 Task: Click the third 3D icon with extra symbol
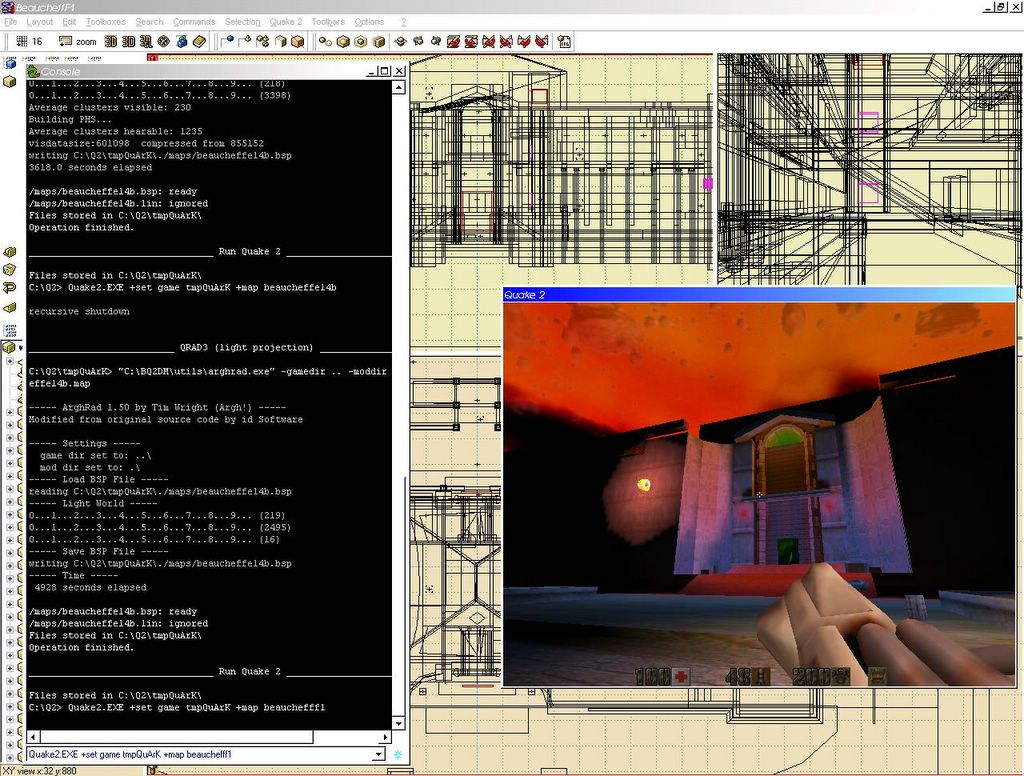(146, 41)
